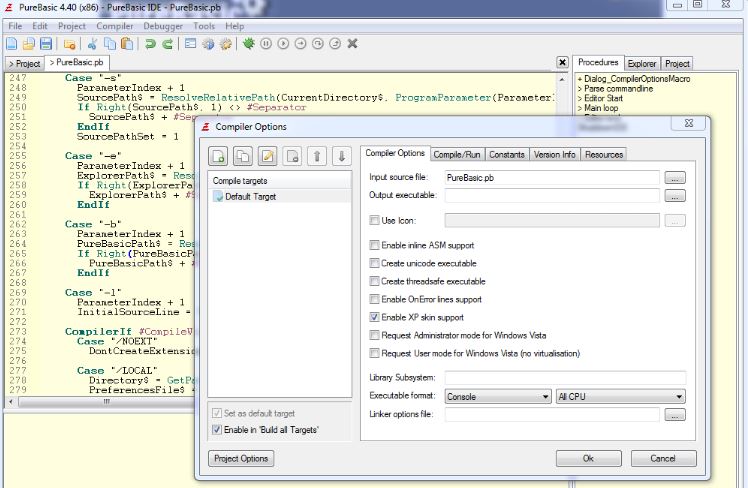The width and height of the screenshot is (748, 488).
Task: Redo with the green right arrow
Action: (x=167, y=44)
